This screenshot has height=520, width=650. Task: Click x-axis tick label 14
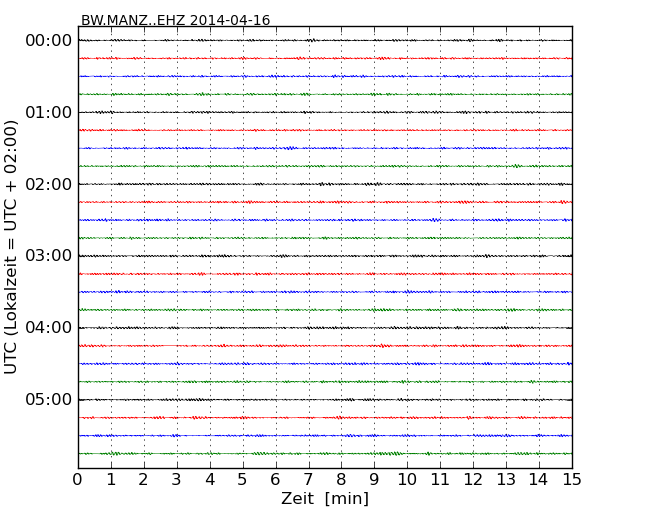[538, 479]
